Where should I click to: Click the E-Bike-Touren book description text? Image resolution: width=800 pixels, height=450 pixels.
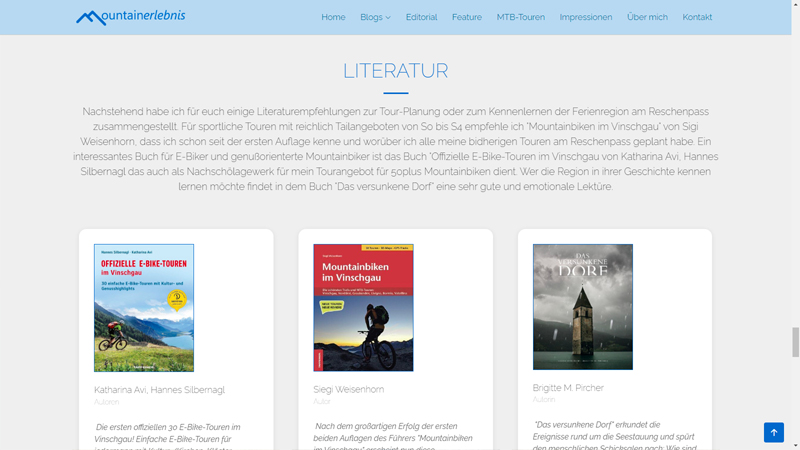(x=168, y=437)
